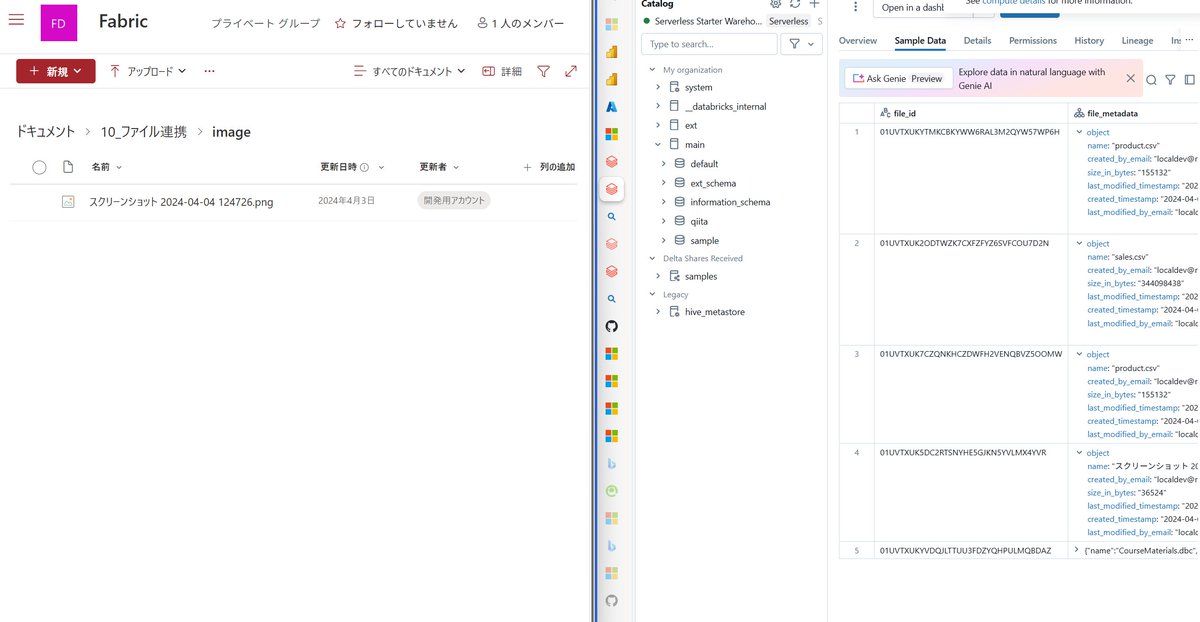Open the アップロード dropdown
1200x622 pixels.
148,71
